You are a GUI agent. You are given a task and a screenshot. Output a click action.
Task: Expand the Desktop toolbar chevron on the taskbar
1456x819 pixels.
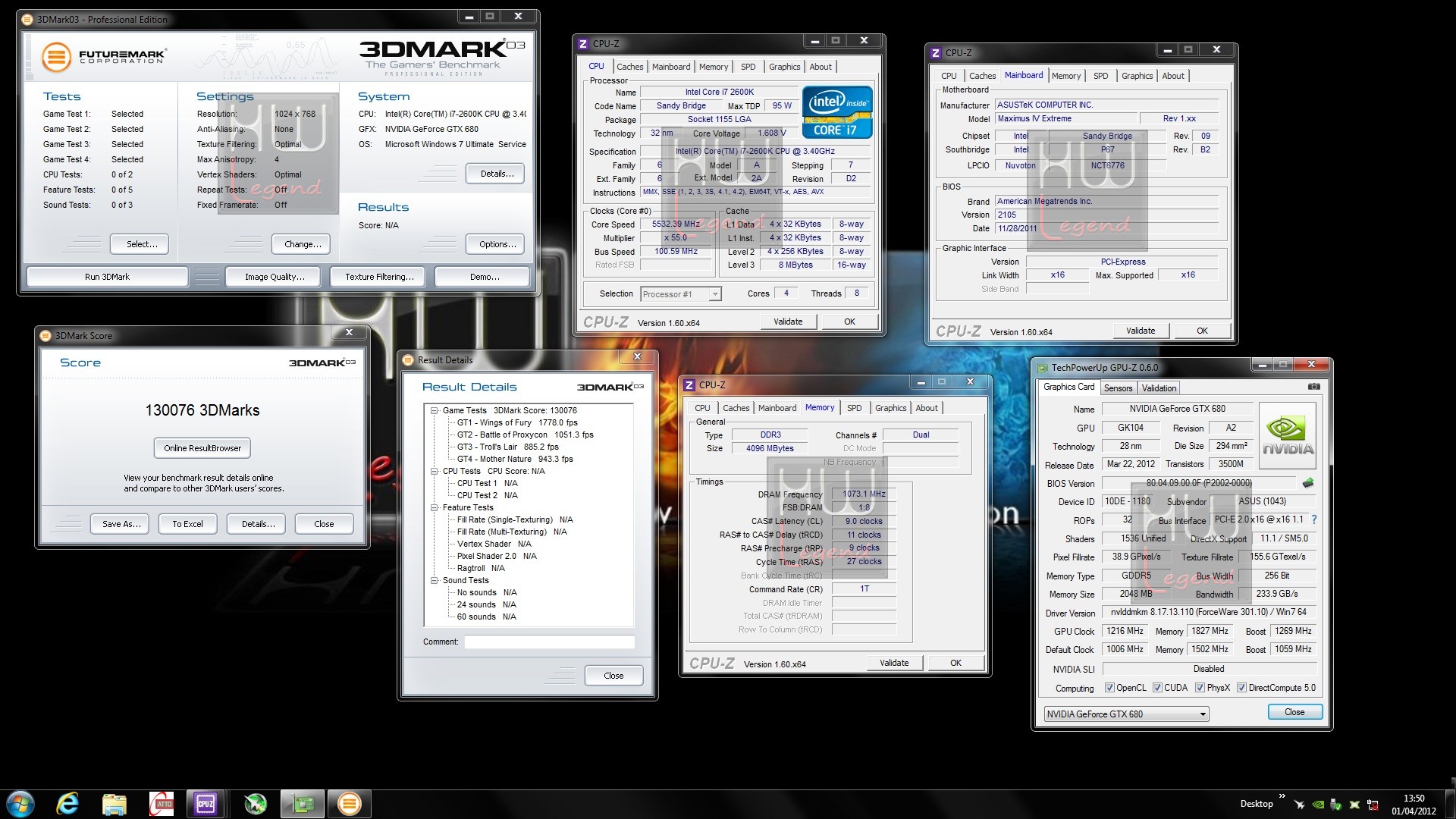click(x=1282, y=796)
